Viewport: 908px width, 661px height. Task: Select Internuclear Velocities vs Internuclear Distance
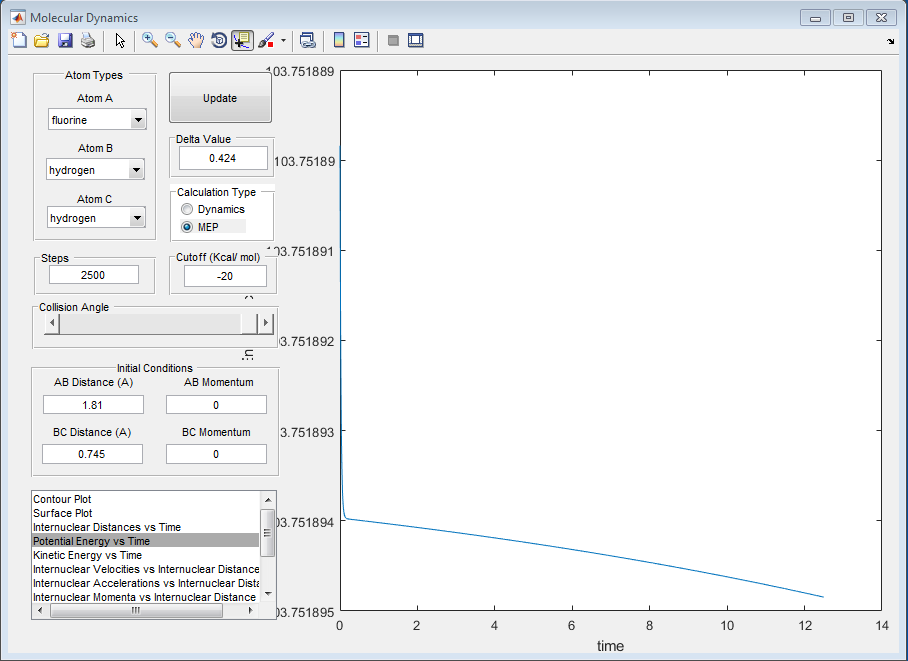click(x=145, y=569)
